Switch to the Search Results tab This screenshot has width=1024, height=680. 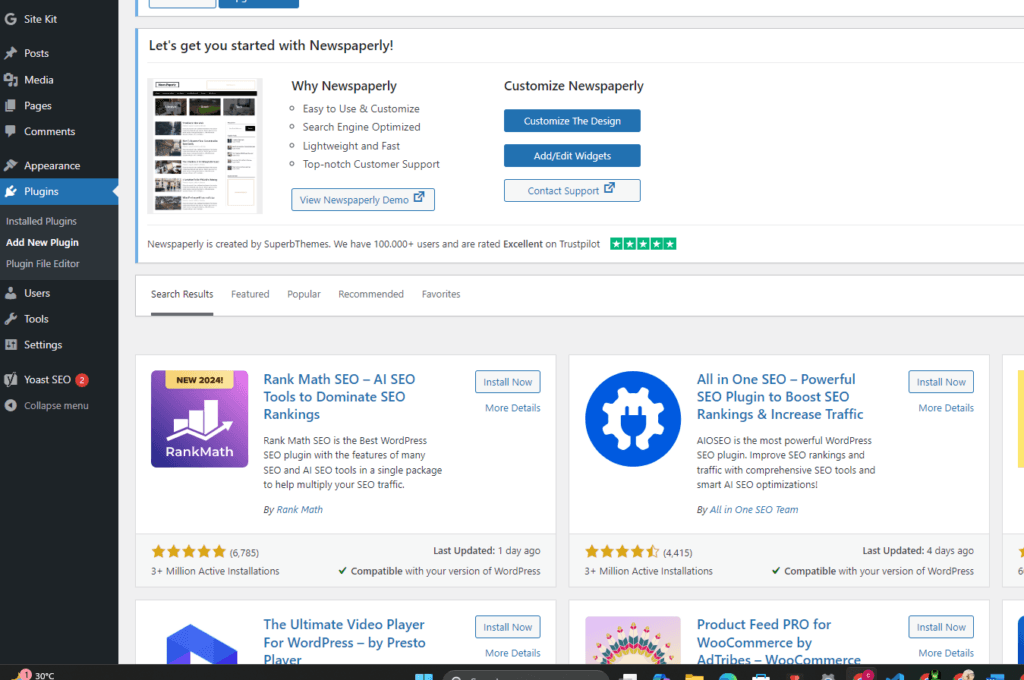click(182, 294)
